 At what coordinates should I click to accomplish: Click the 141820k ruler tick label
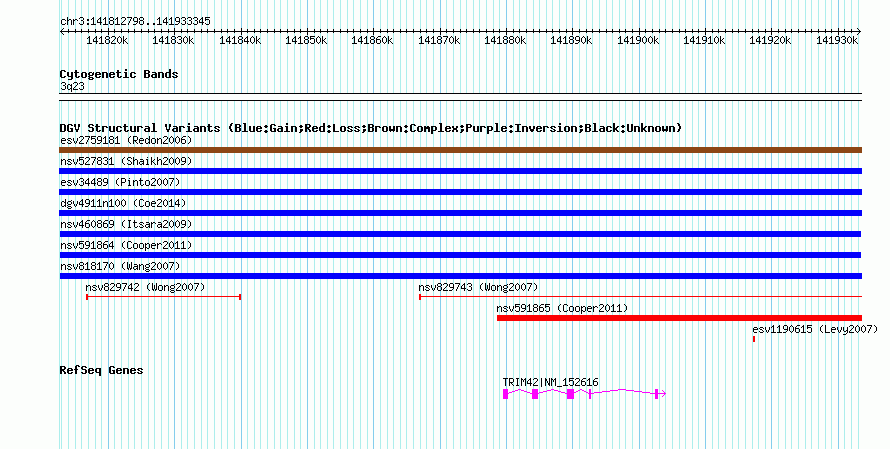click(x=107, y=40)
